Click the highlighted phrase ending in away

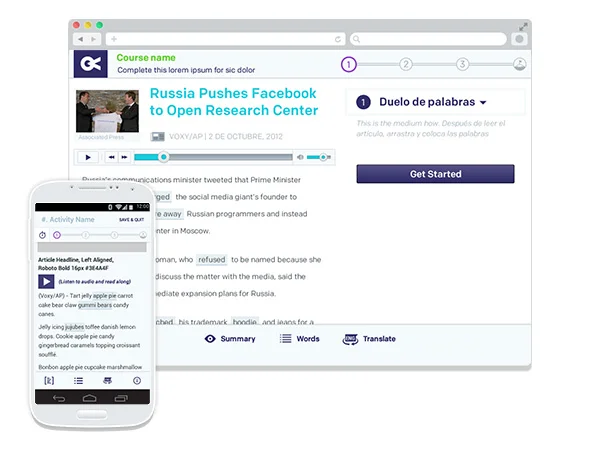[x=169, y=214]
